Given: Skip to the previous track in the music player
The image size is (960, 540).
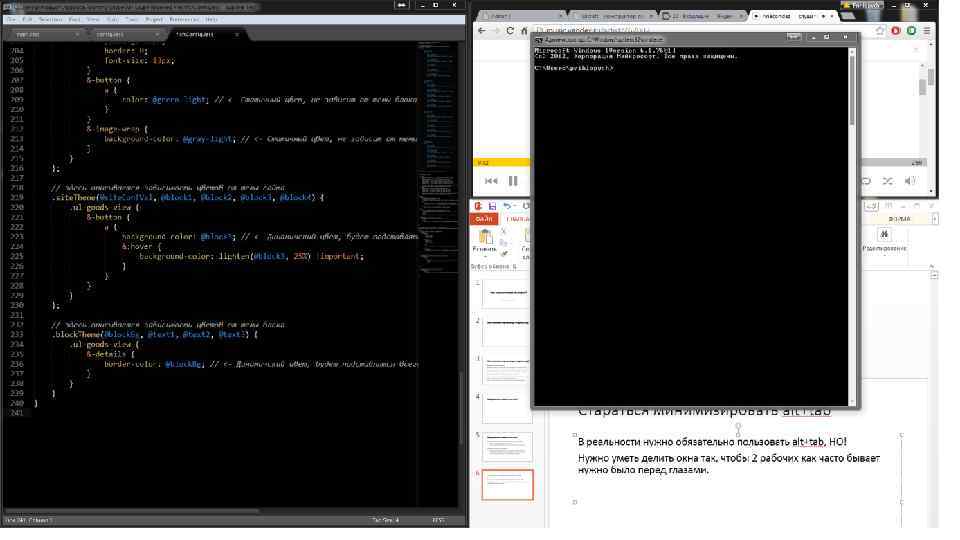Looking at the screenshot, I should click(491, 181).
